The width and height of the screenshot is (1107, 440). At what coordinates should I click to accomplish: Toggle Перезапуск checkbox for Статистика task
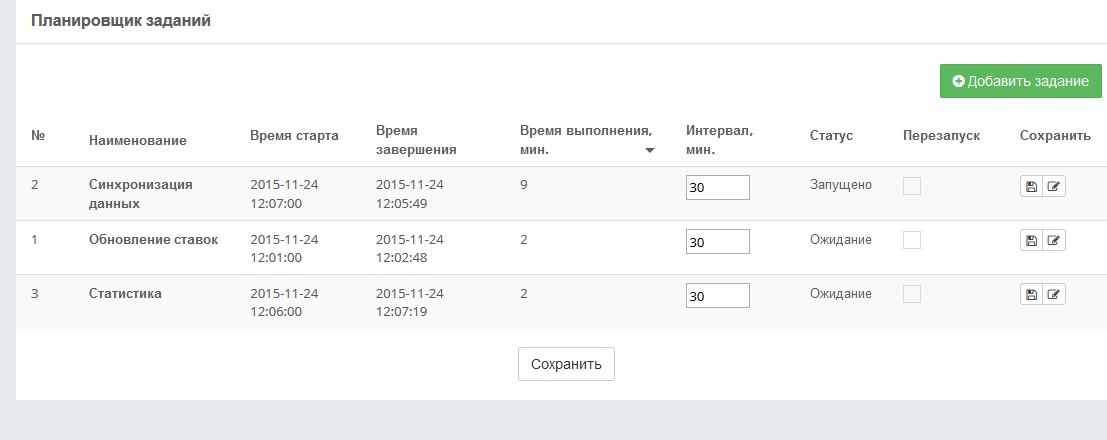point(912,294)
